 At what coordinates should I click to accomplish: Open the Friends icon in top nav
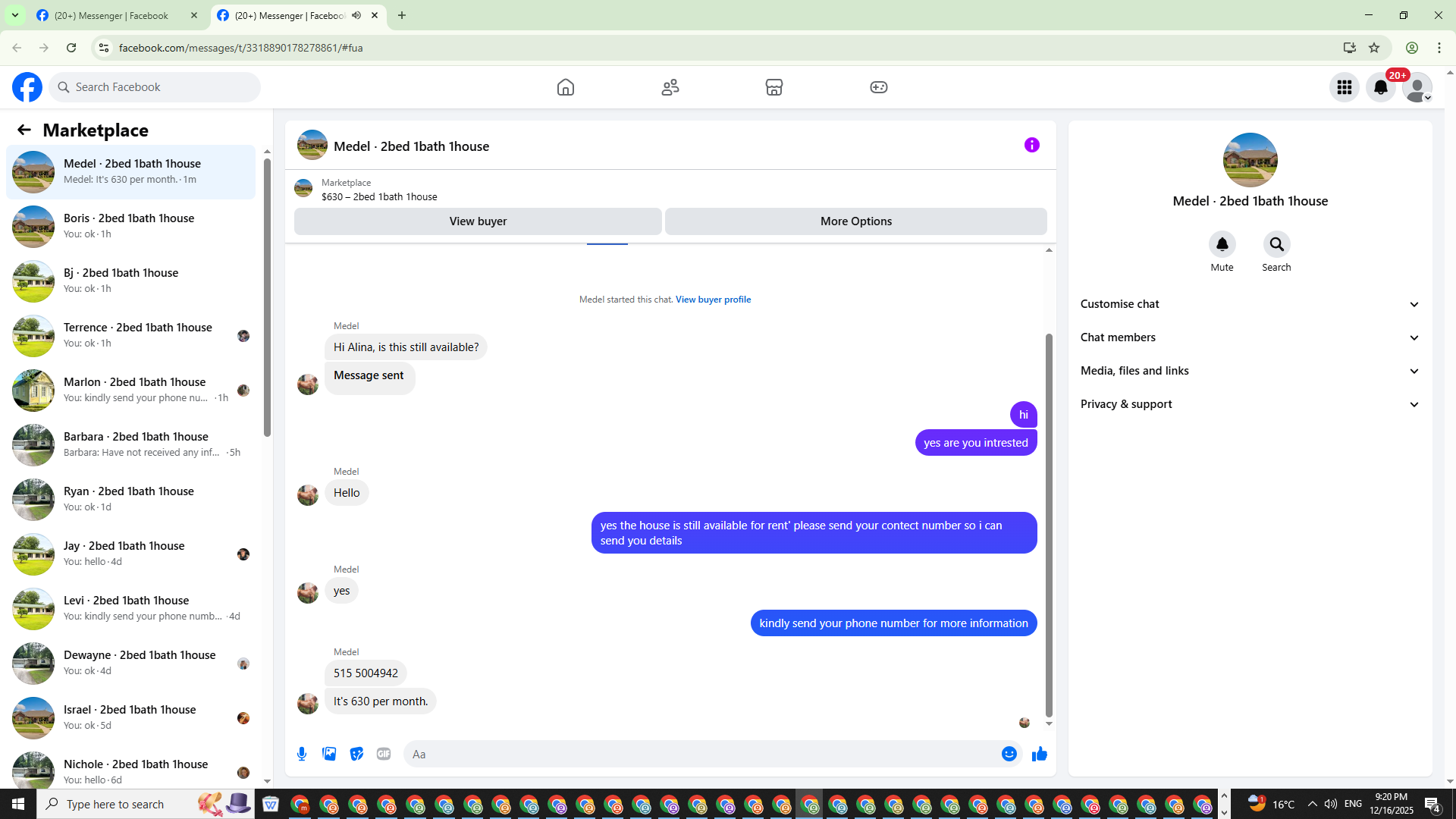click(670, 87)
